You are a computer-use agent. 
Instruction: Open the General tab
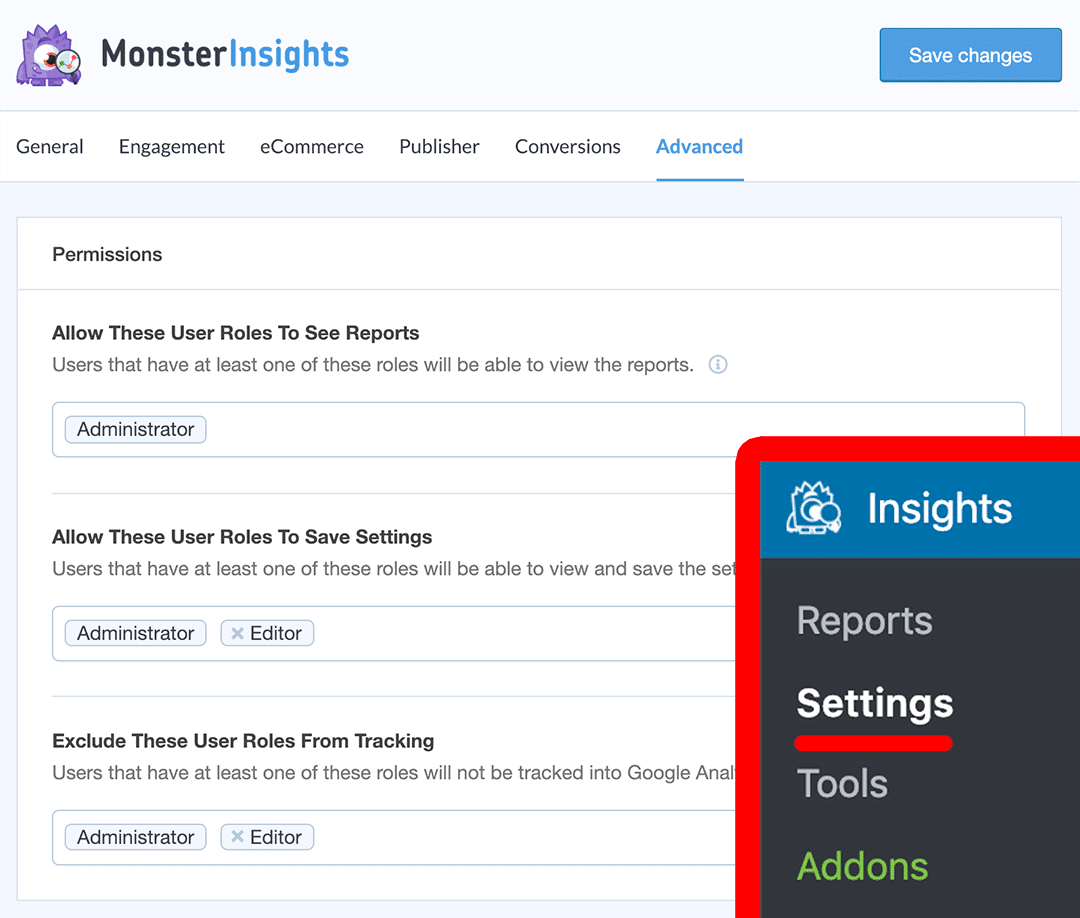click(50, 147)
